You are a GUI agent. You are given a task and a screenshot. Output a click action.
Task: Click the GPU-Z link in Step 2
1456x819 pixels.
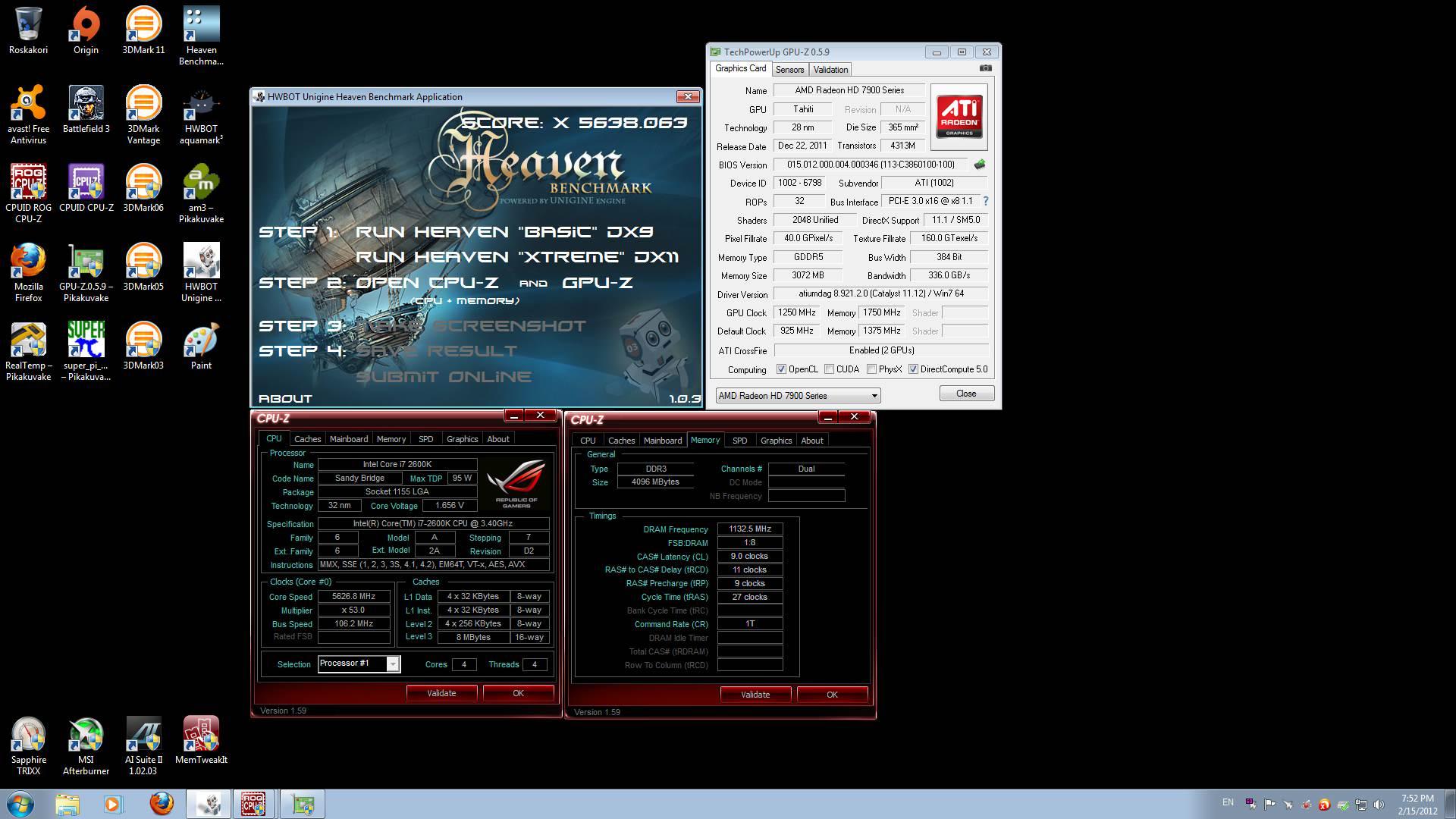tap(598, 283)
